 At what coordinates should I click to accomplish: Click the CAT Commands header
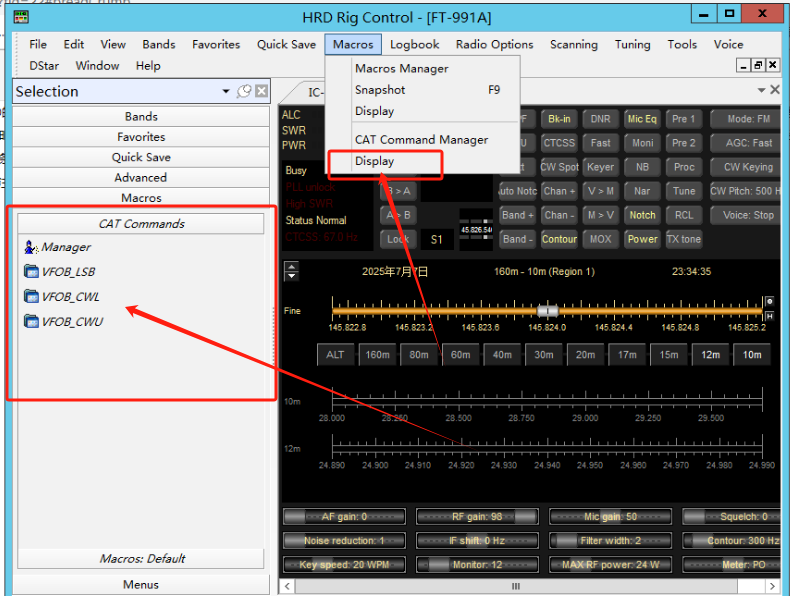point(141,224)
